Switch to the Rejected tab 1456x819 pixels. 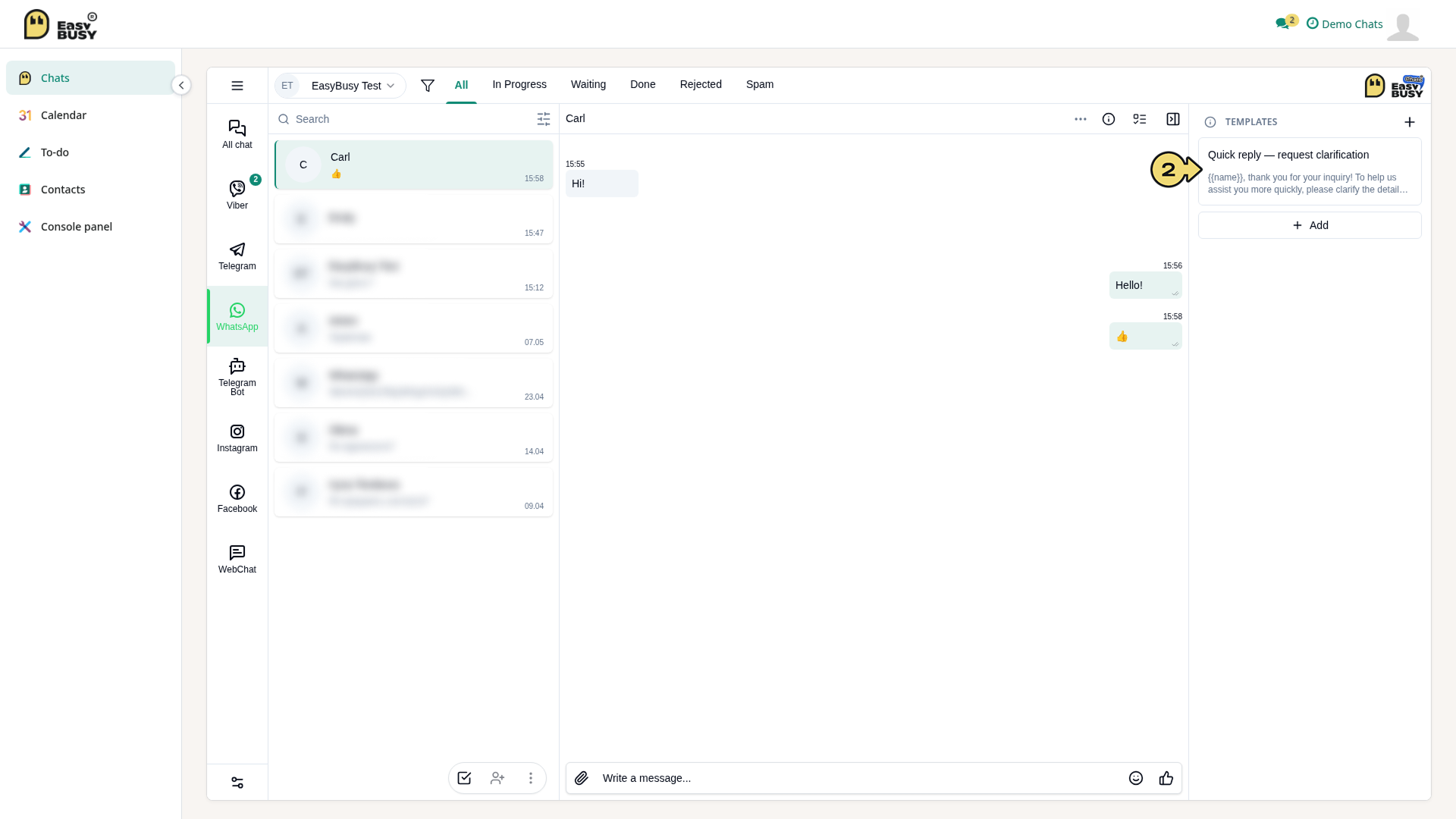701,84
